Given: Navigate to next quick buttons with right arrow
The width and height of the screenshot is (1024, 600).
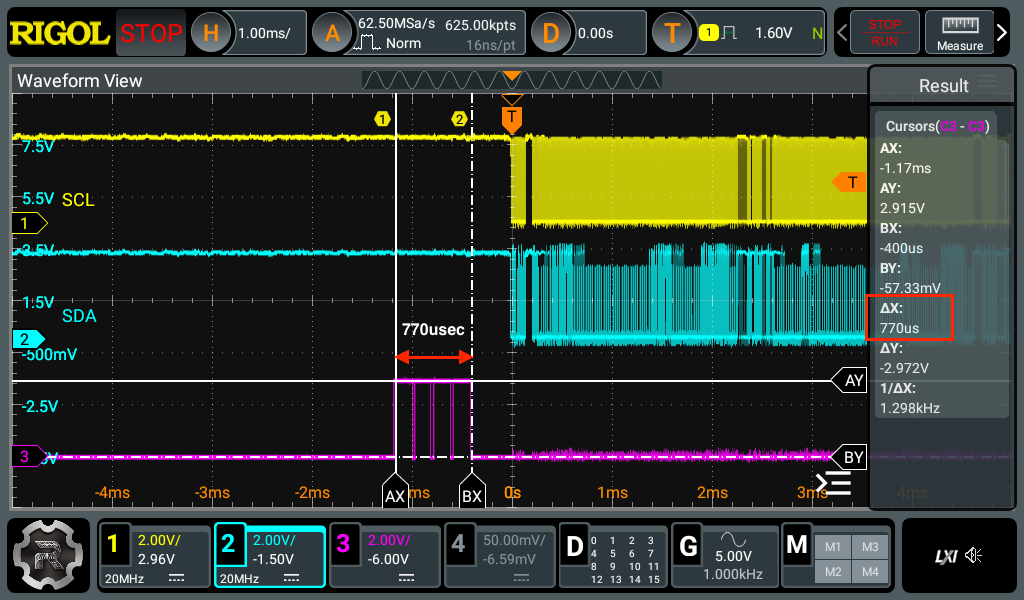Looking at the screenshot, I should pos(1002,32).
